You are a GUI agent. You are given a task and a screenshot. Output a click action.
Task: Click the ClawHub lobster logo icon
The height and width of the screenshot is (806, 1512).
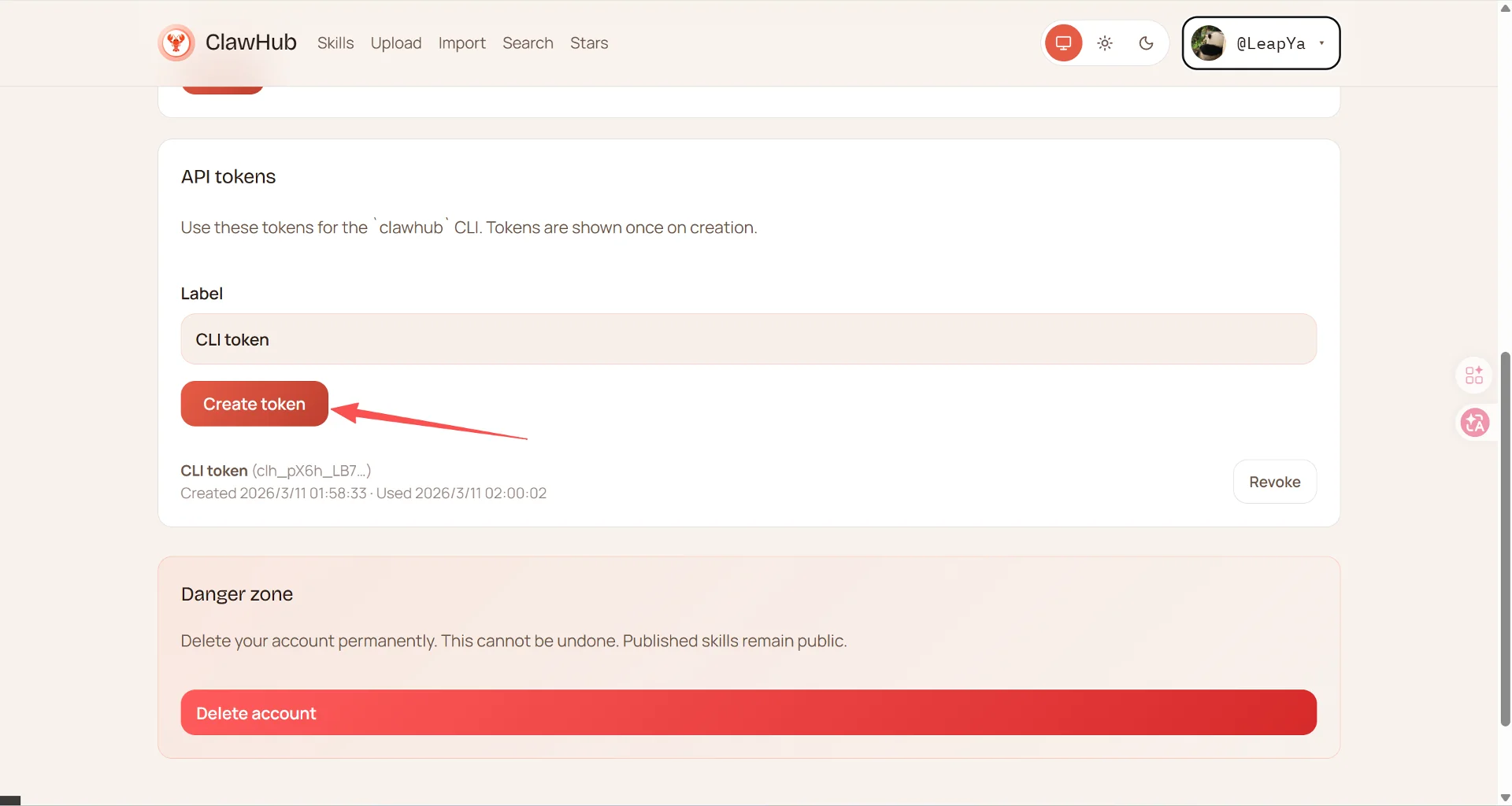pos(176,43)
